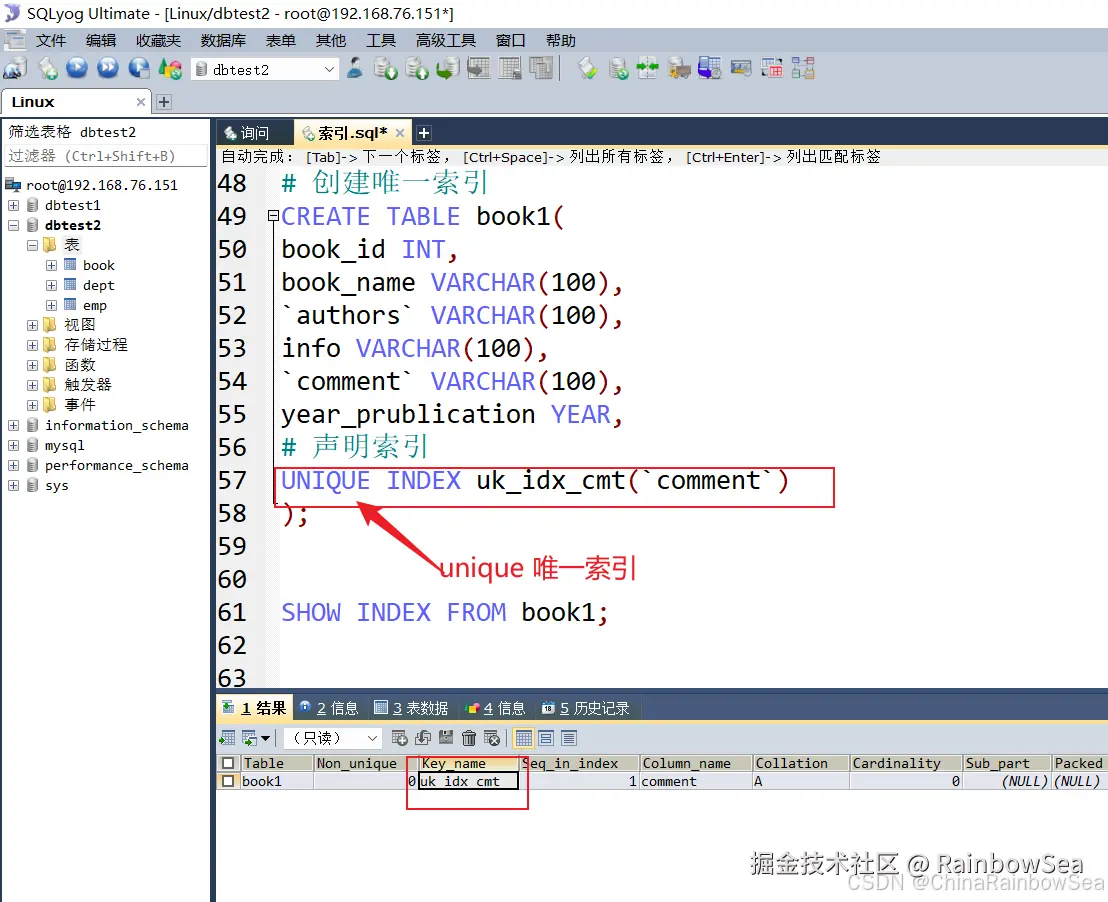Switch to the 5 历史记录 tab
Viewport: 1108px width, 902px height.
[x=586, y=708]
